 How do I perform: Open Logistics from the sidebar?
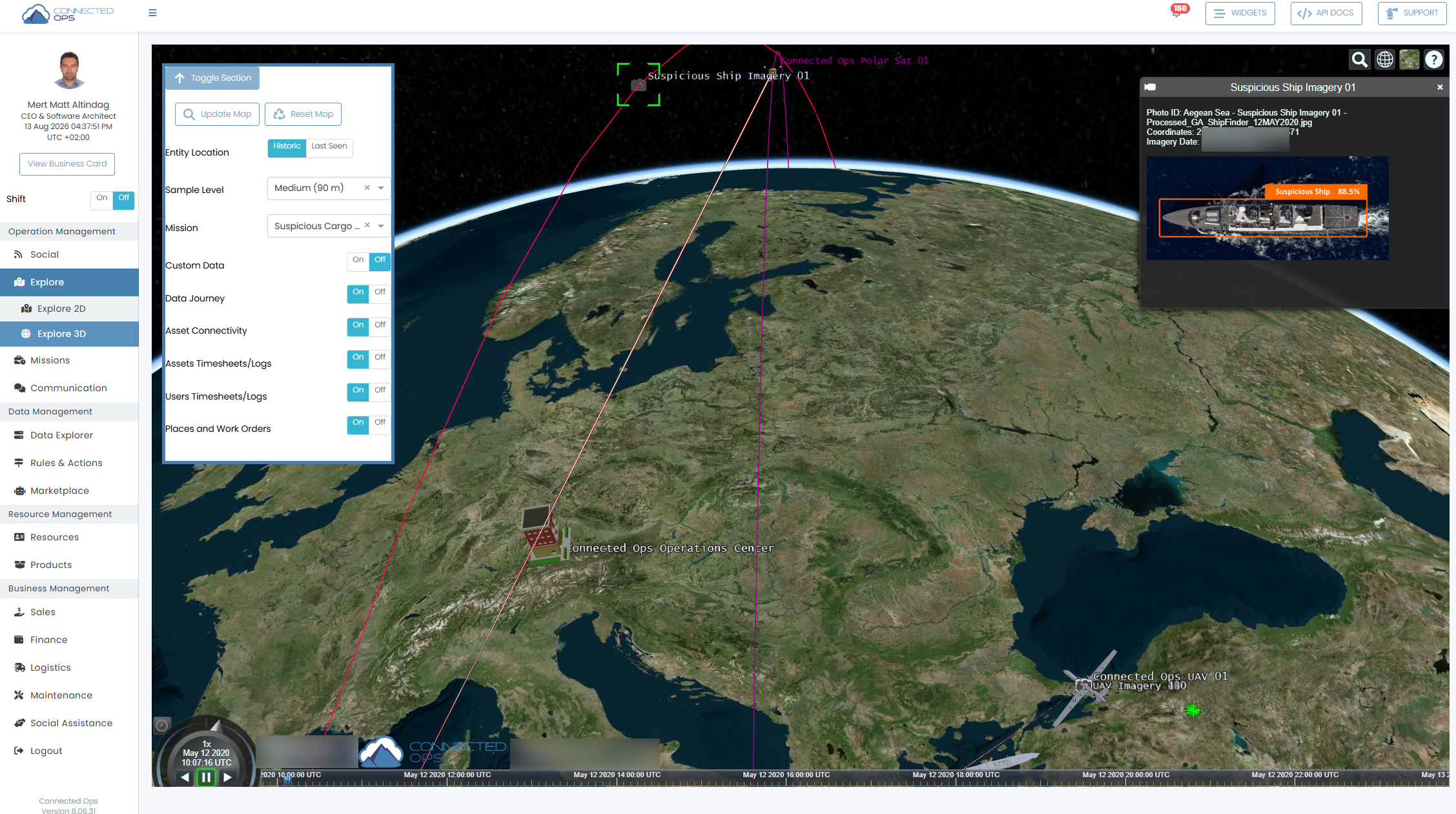click(x=69, y=667)
